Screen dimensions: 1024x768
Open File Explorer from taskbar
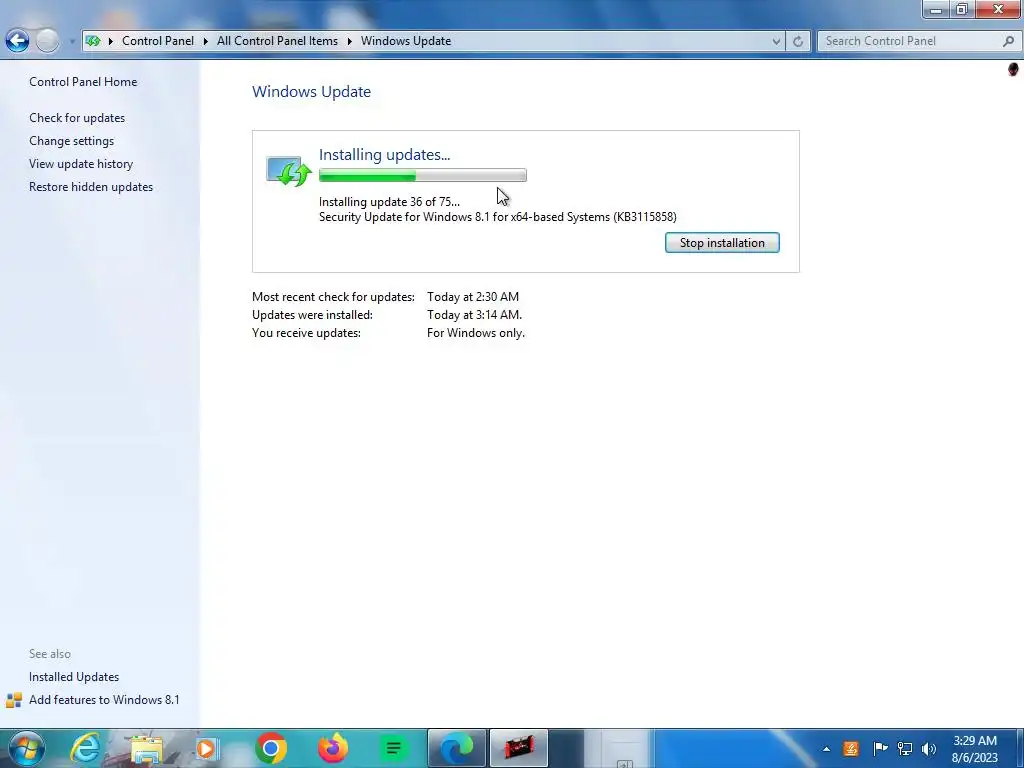pyautogui.click(x=146, y=748)
